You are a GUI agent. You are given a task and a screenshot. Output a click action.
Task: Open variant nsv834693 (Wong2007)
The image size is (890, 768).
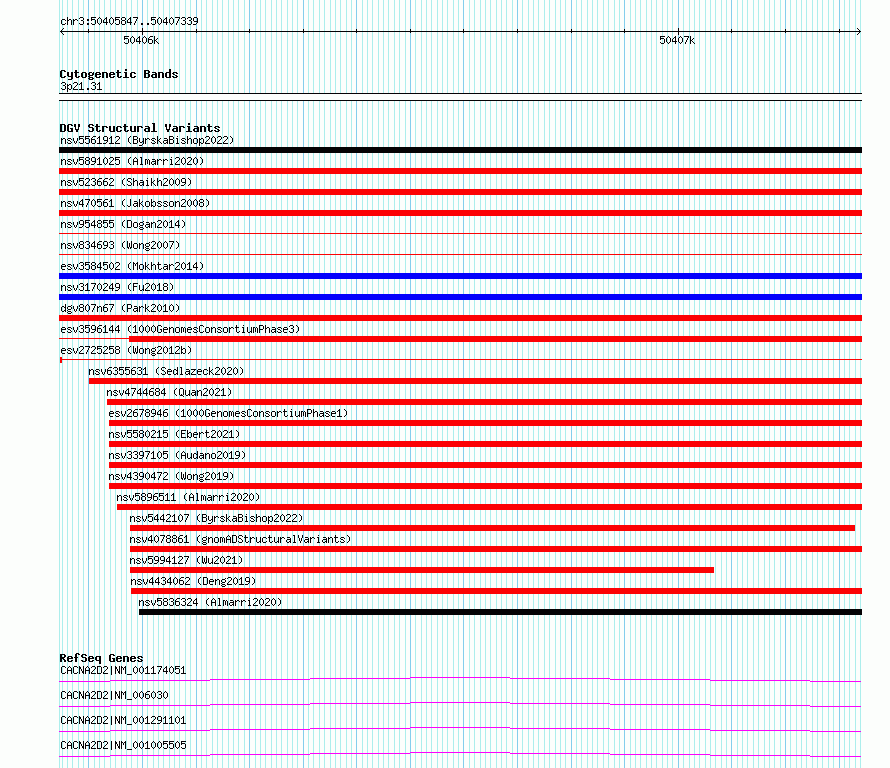[120, 245]
